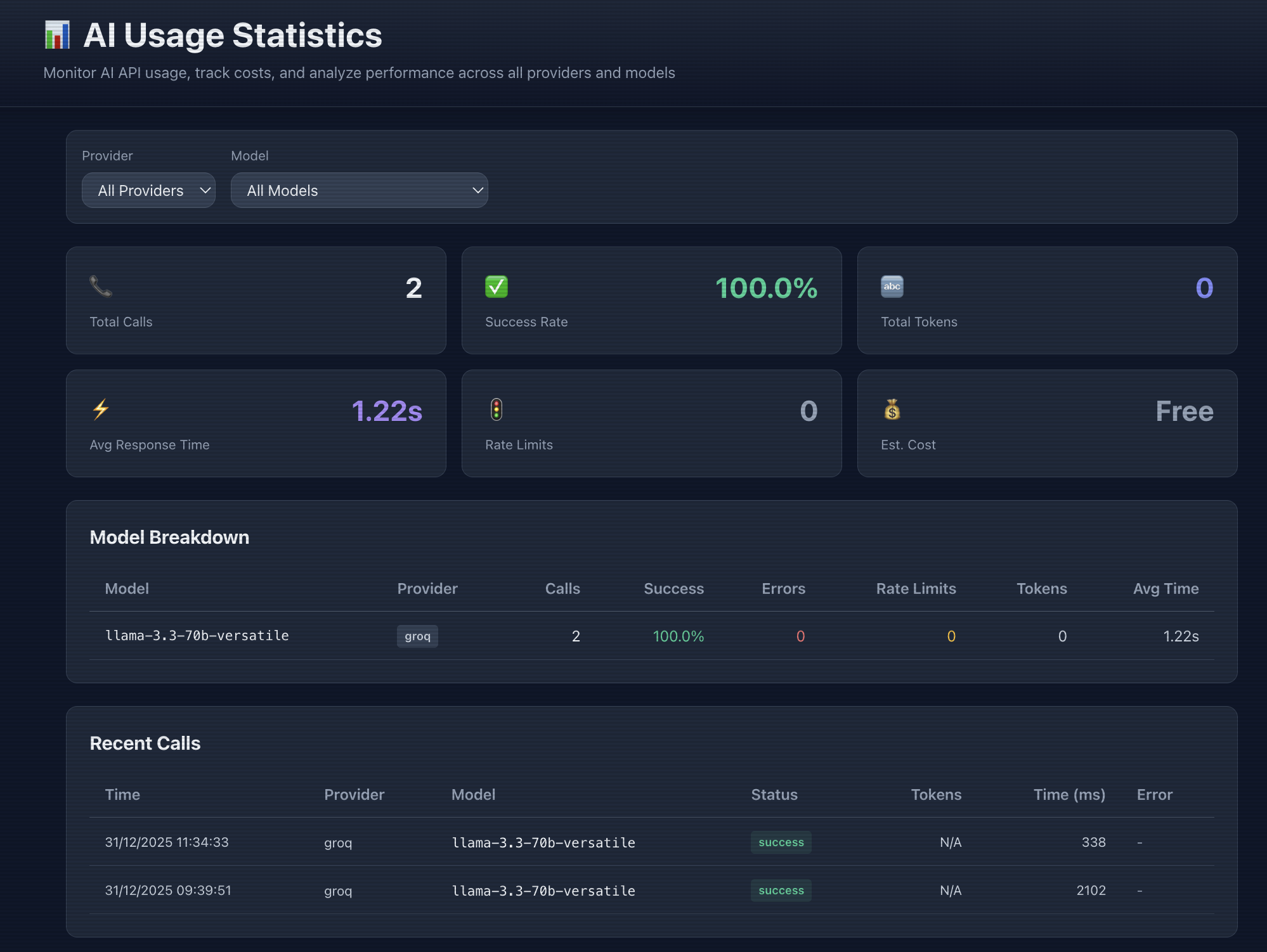Click the Time column header in Recent Calls

[x=122, y=795]
